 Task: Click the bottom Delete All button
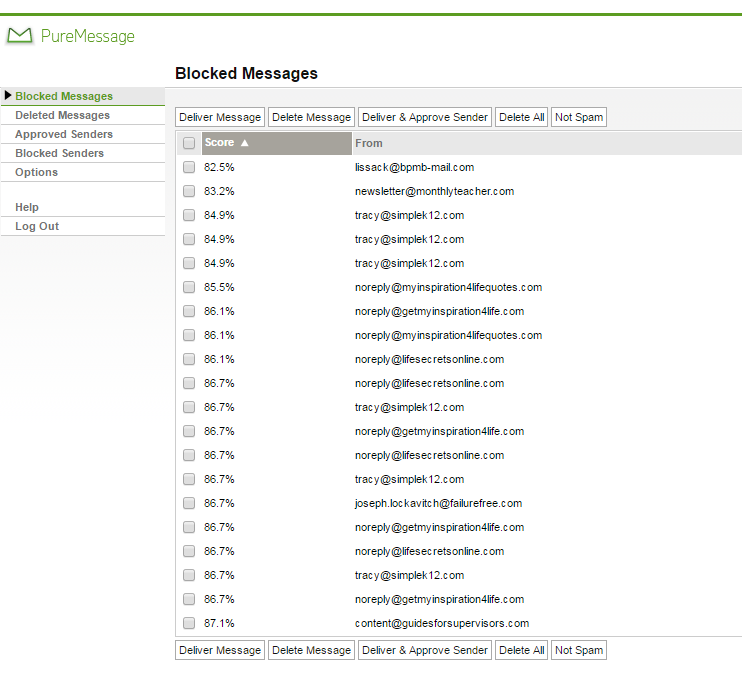point(521,650)
